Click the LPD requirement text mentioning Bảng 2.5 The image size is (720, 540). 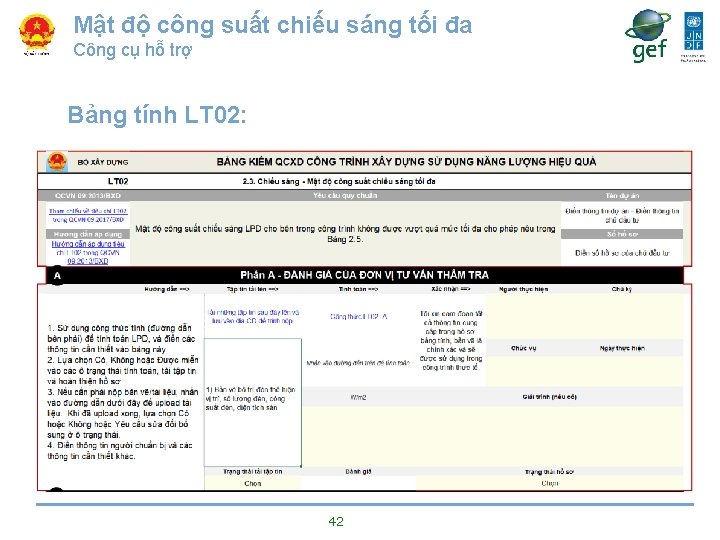tap(345, 234)
